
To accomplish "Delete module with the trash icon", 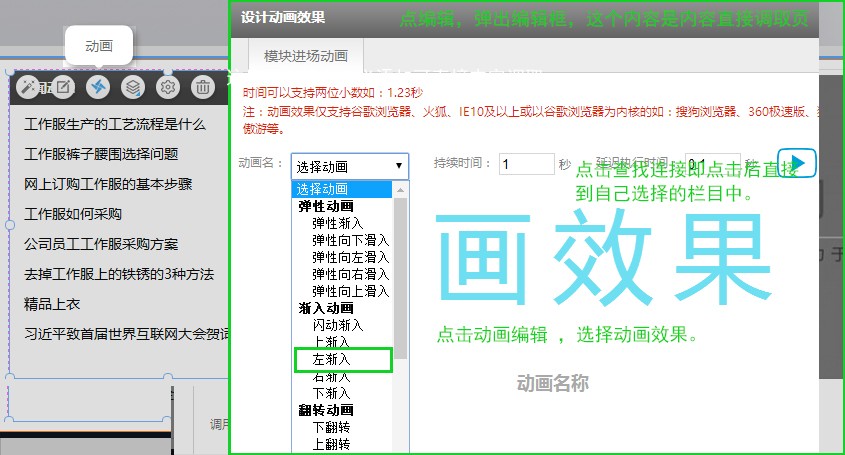I will (202, 87).
